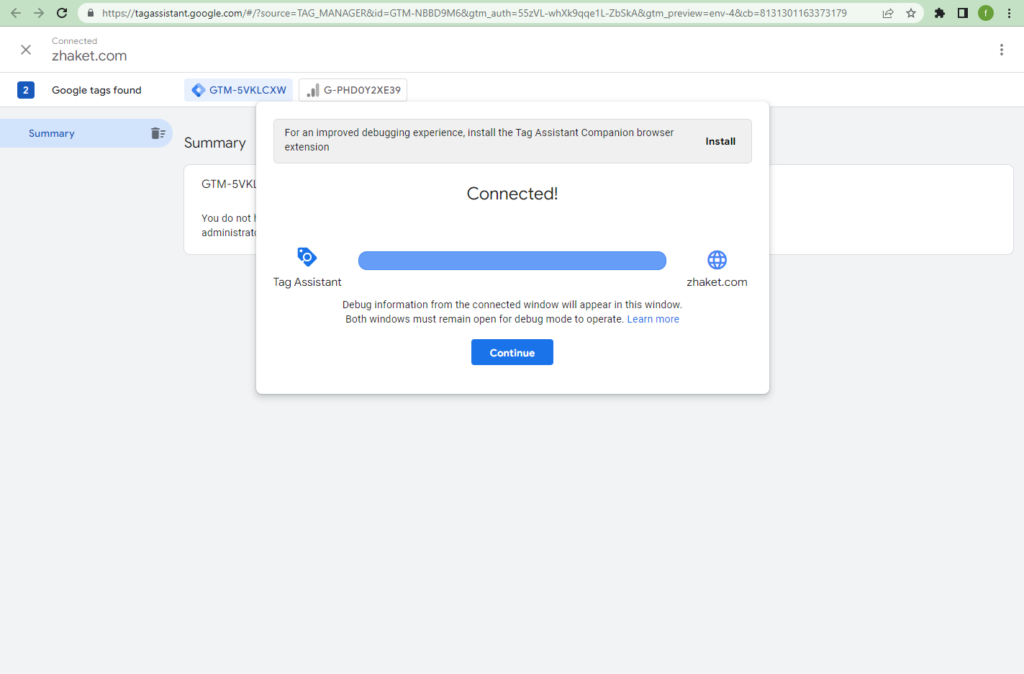Select the GTM-5VKLCXW tag chip

point(238,90)
